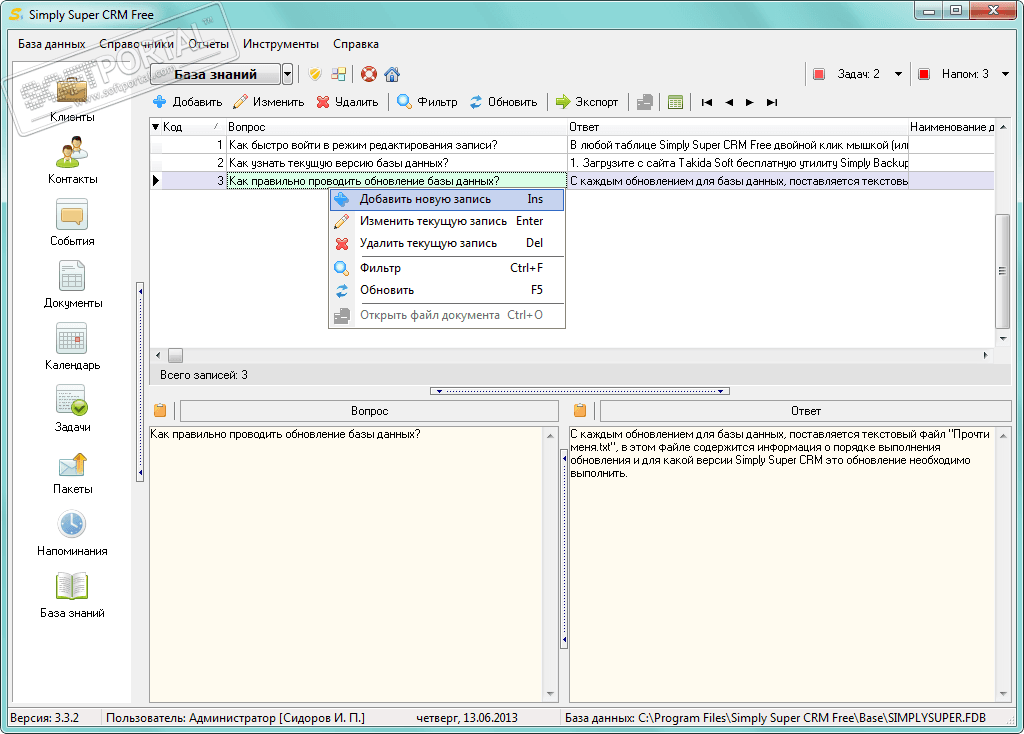The image size is (1024, 734).
Task: Show the Календарь section
Action: click(x=72, y=347)
